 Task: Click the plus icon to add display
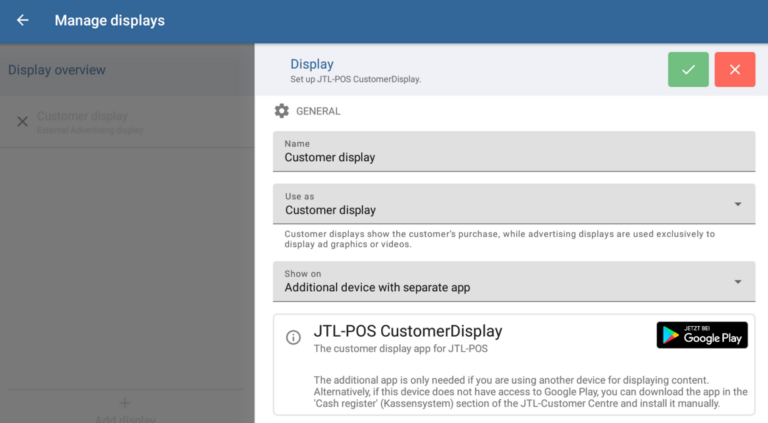(x=124, y=403)
